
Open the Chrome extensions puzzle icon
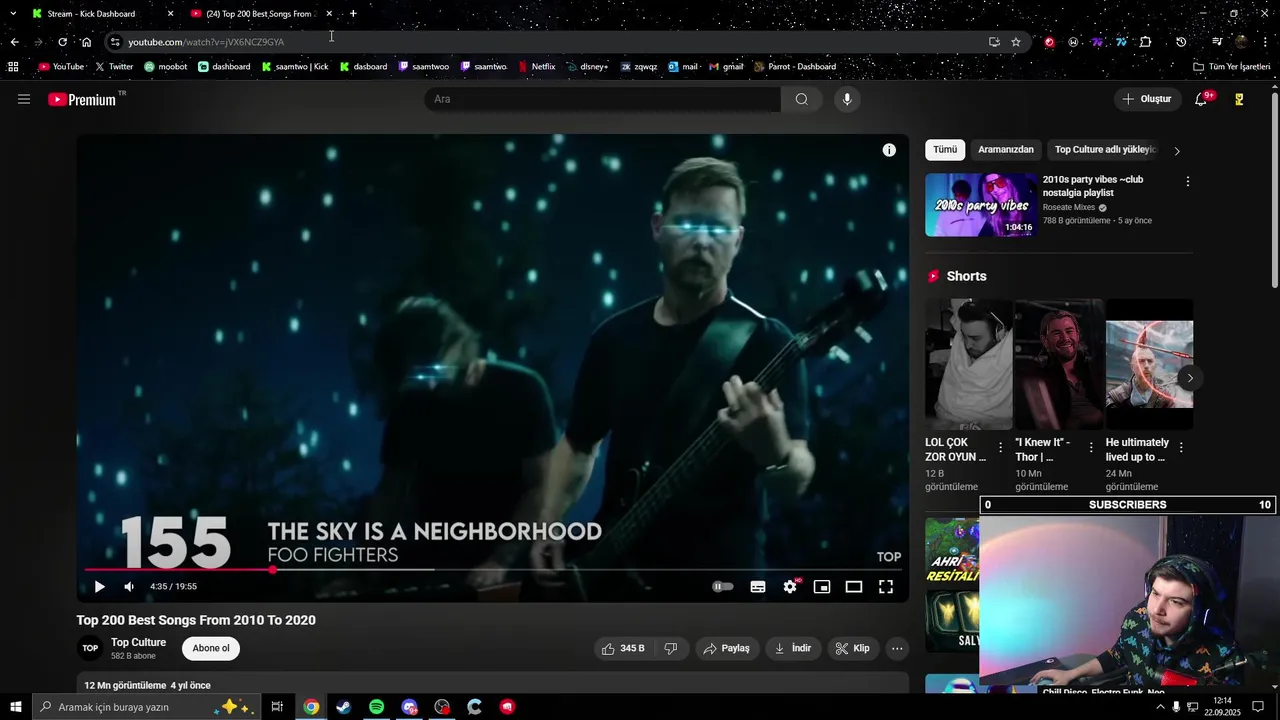(x=1145, y=42)
